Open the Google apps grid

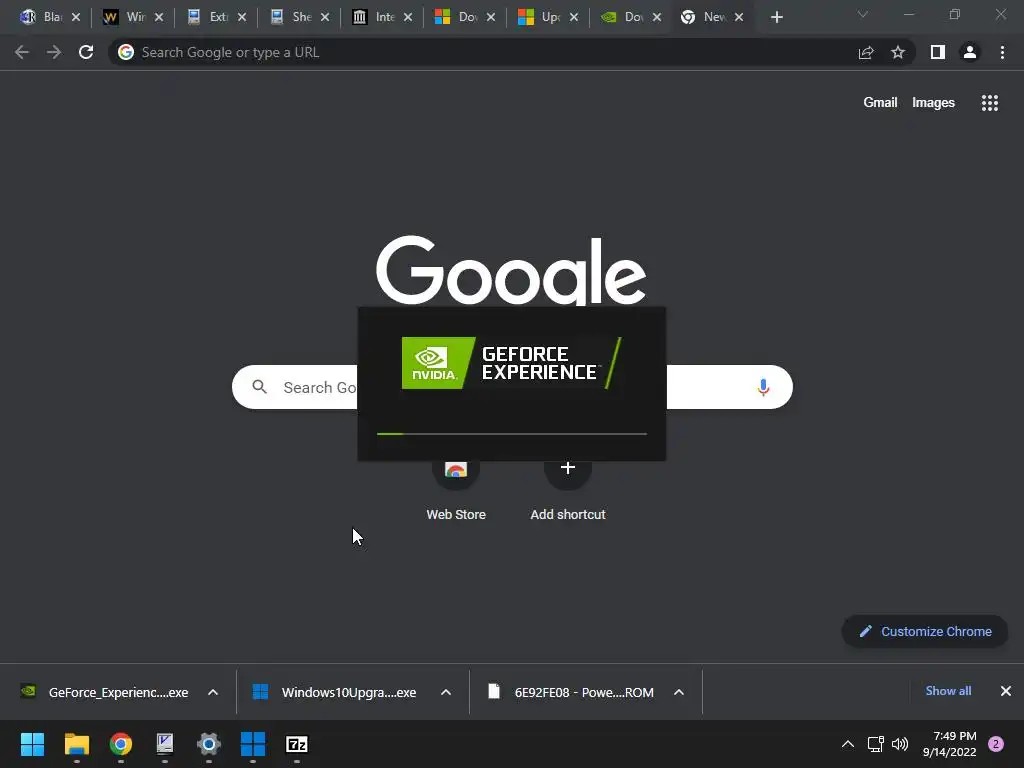tap(989, 103)
